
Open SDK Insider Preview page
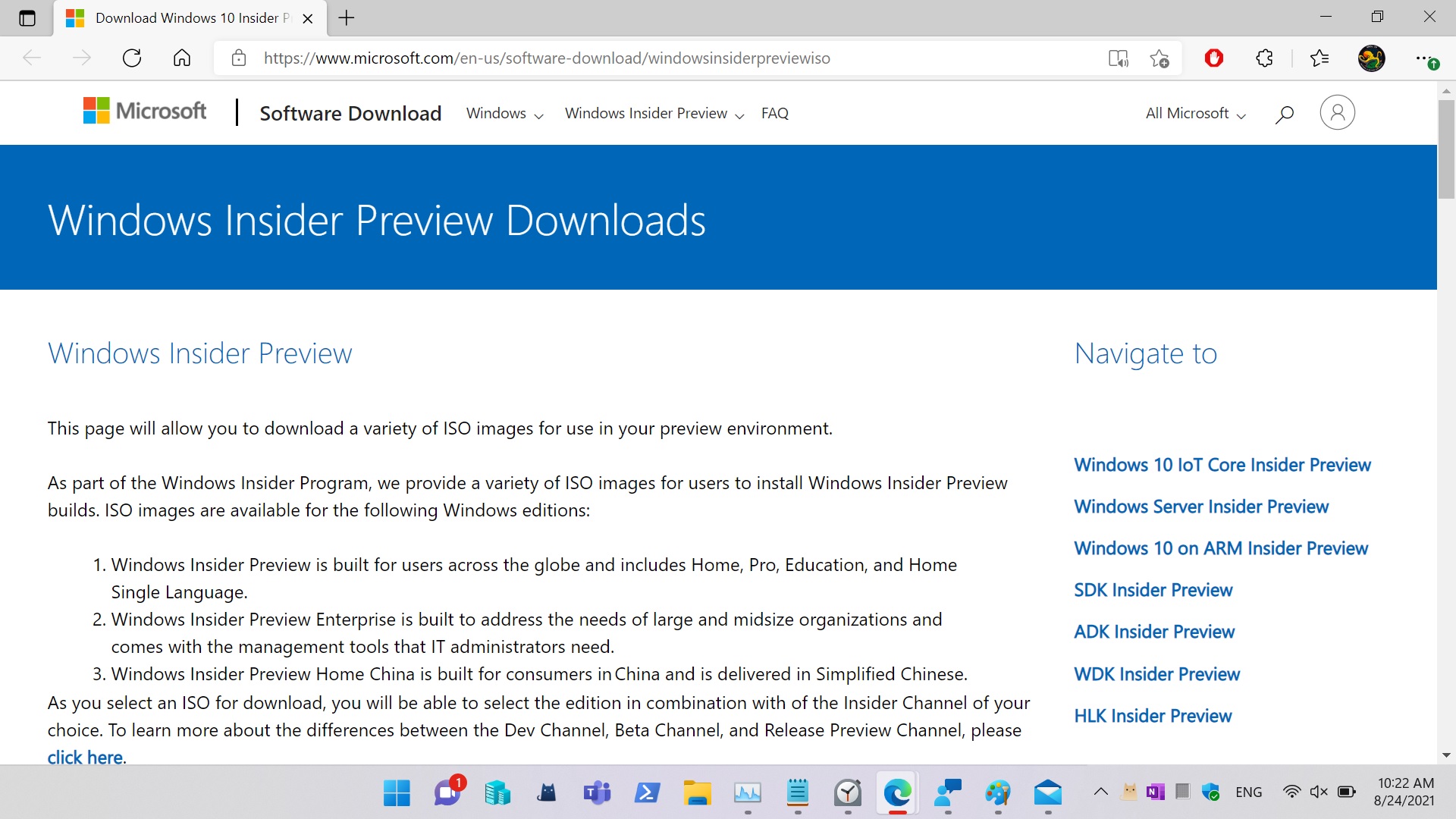tap(1153, 590)
